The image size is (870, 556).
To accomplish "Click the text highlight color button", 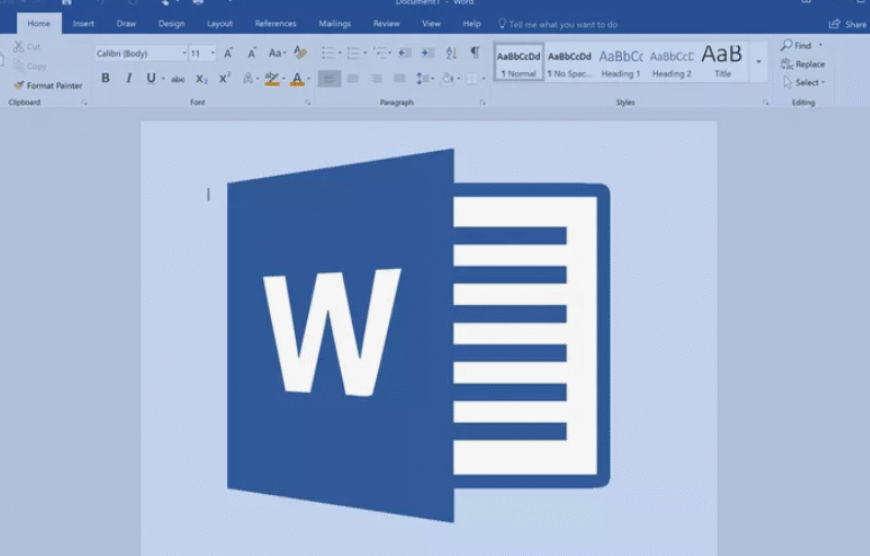I will click(272, 79).
